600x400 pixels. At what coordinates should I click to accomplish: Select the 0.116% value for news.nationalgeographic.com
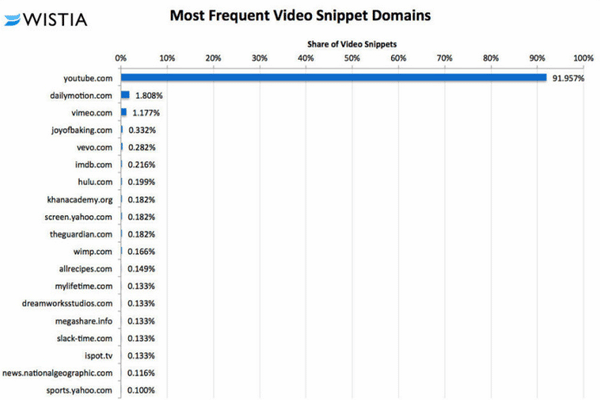tap(141, 373)
